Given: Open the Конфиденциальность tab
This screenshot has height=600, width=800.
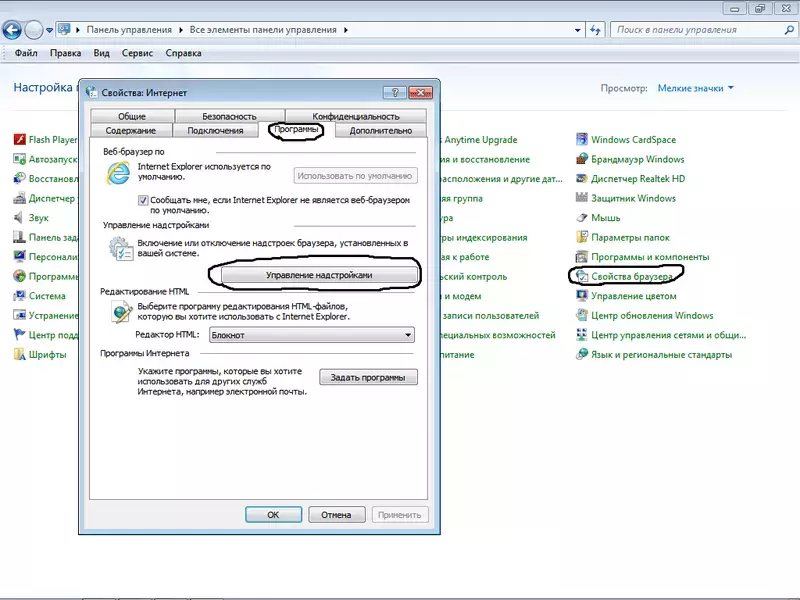Looking at the screenshot, I should 356,116.
